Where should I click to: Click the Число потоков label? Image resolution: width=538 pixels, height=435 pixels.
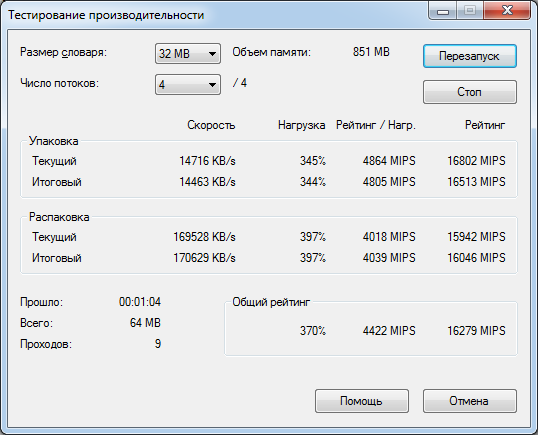tap(59, 83)
